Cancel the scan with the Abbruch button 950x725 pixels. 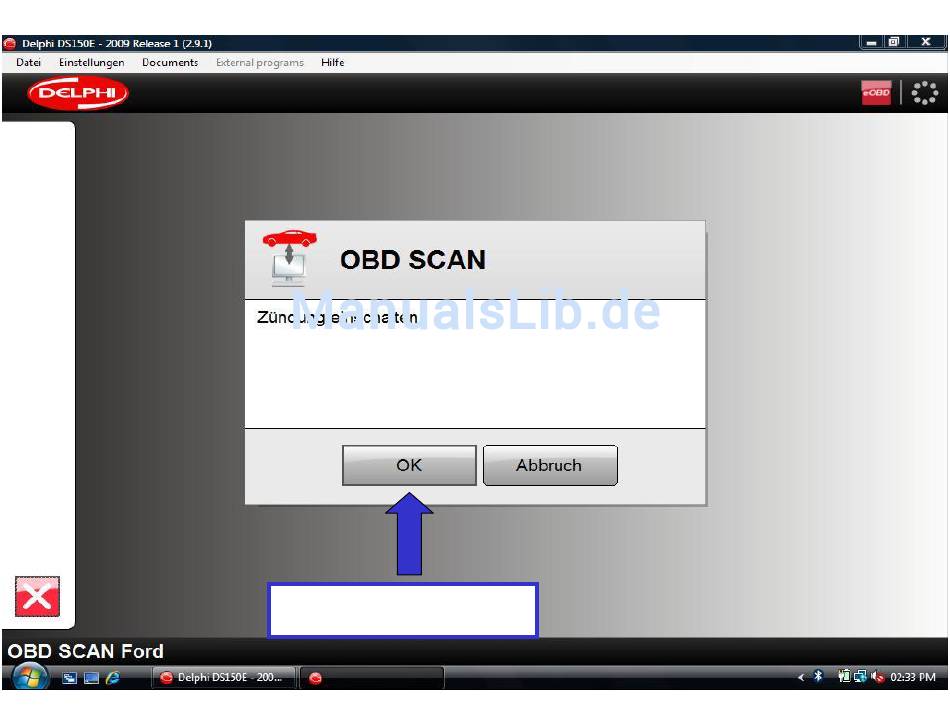click(x=550, y=465)
